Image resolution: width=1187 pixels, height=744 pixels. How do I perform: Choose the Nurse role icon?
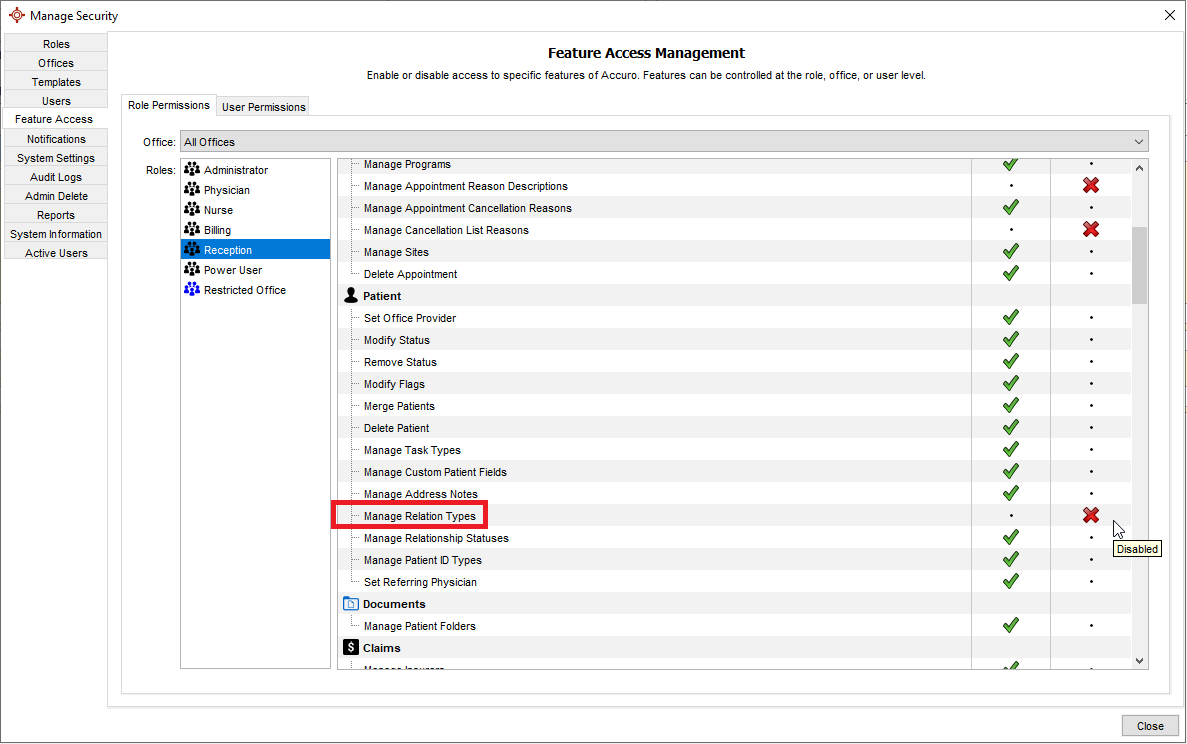192,210
